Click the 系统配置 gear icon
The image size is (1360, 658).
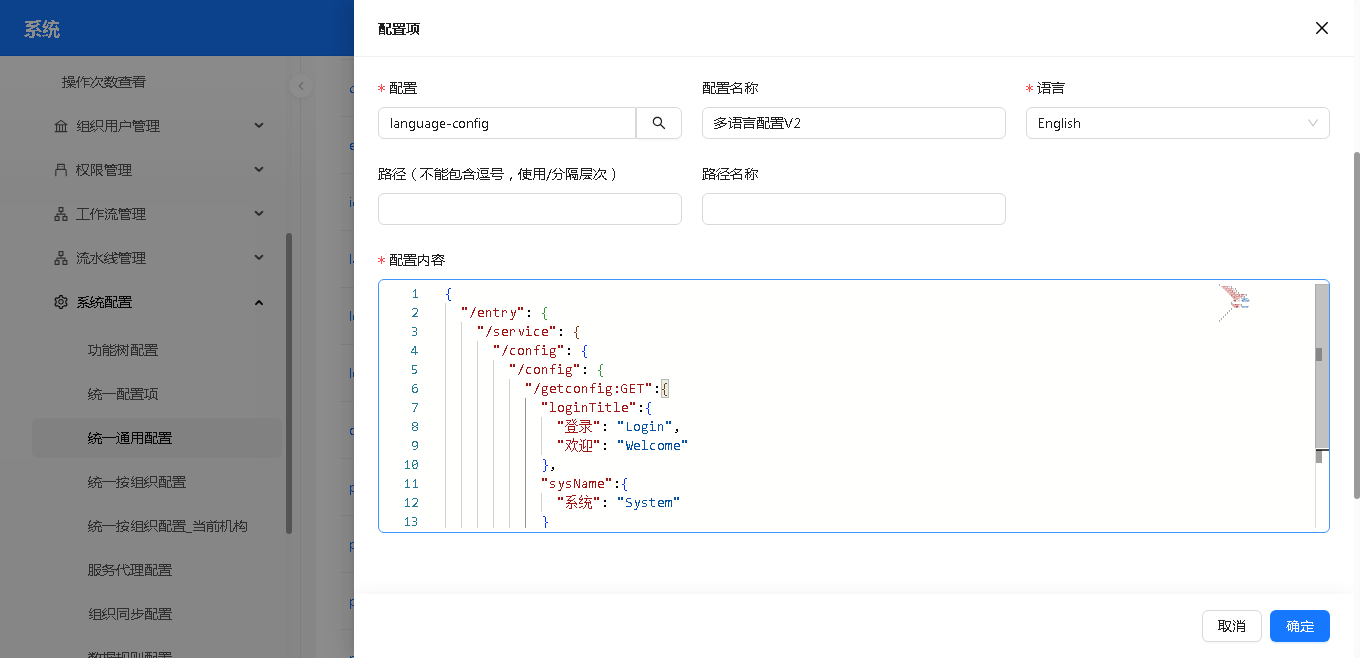coord(61,302)
